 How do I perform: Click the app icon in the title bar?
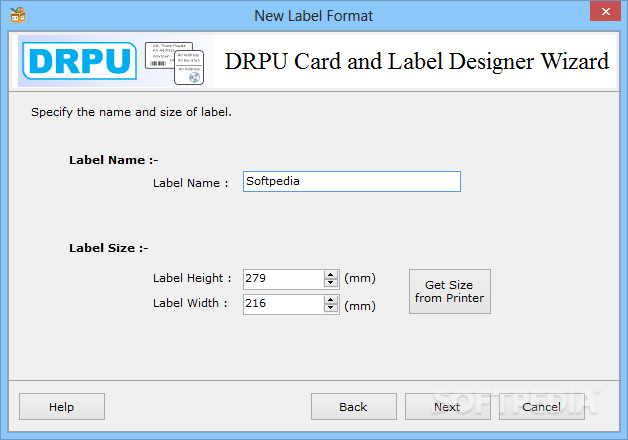[18, 15]
